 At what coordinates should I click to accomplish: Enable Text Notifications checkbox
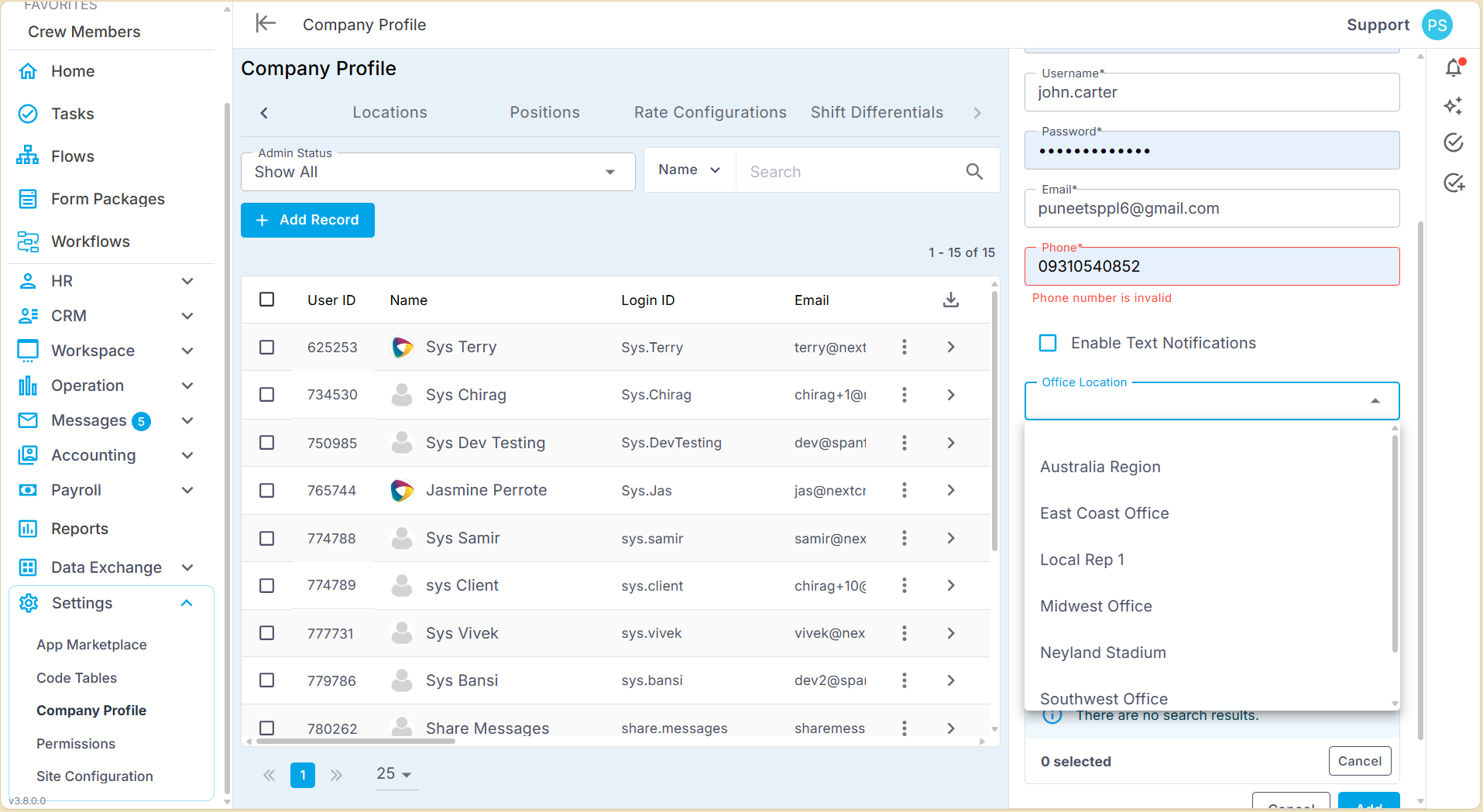pyautogui.click(x=1048, y=343)
